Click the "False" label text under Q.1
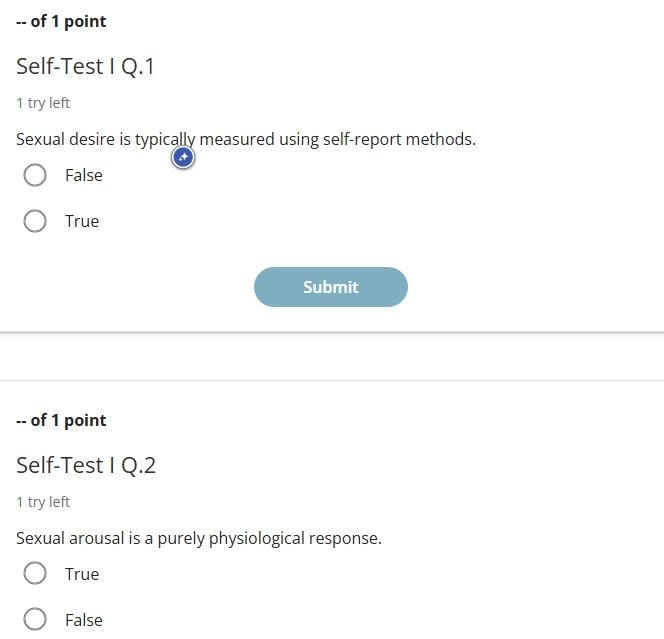The image size is (664, 639). (84, 175)
